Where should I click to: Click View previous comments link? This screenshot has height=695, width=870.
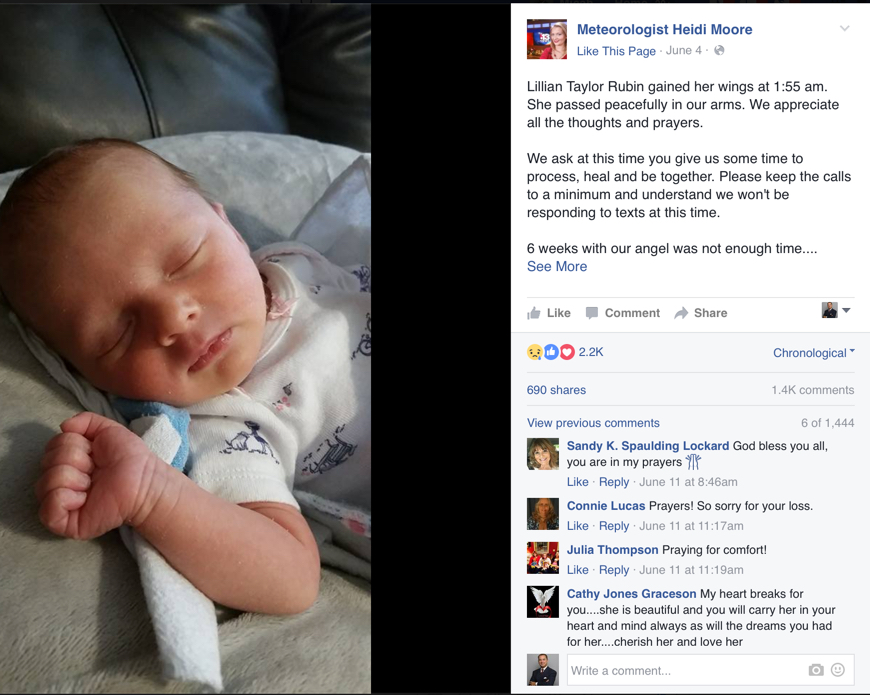(x=593, y=423)
